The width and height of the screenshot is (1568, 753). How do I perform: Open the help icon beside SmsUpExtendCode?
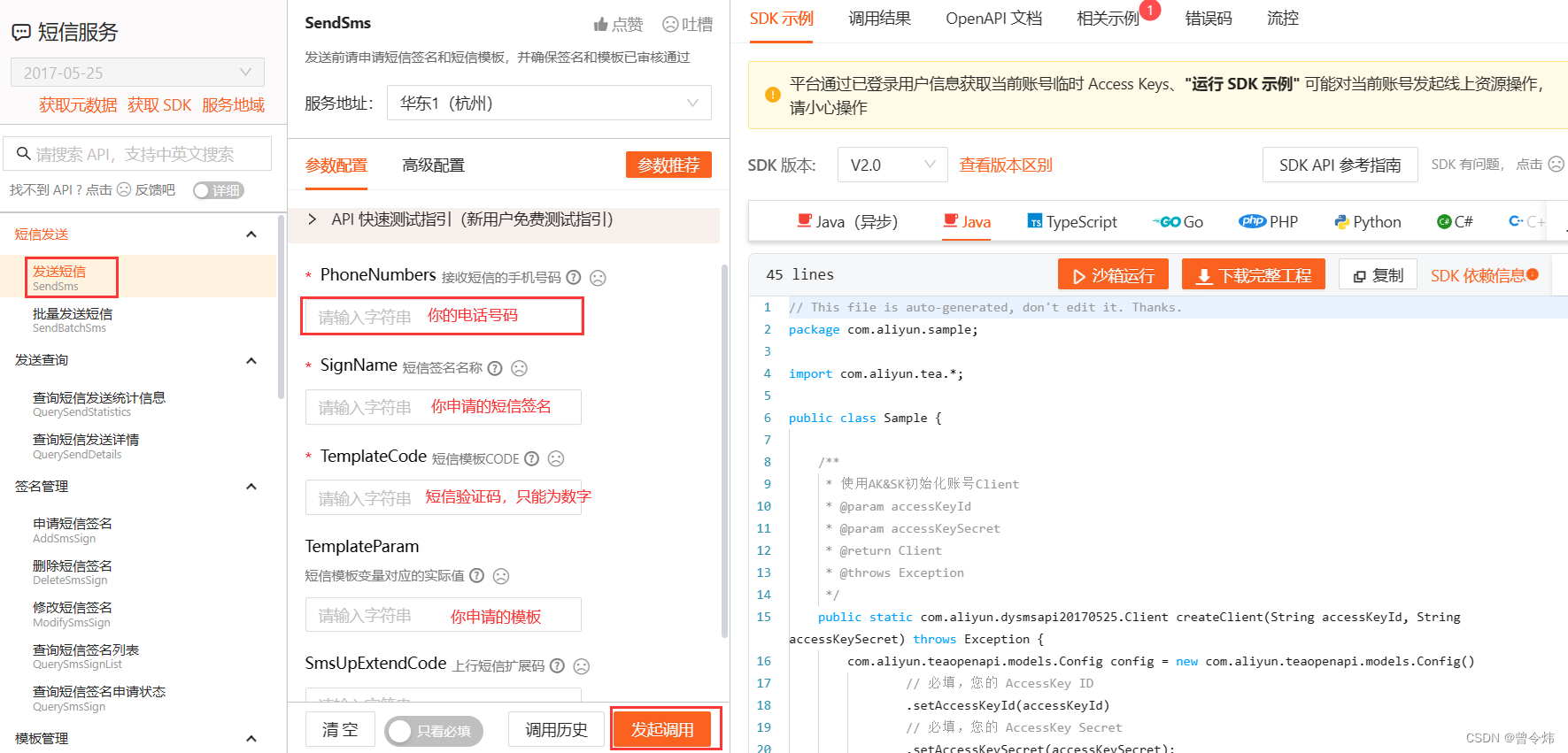pos(557,665)
